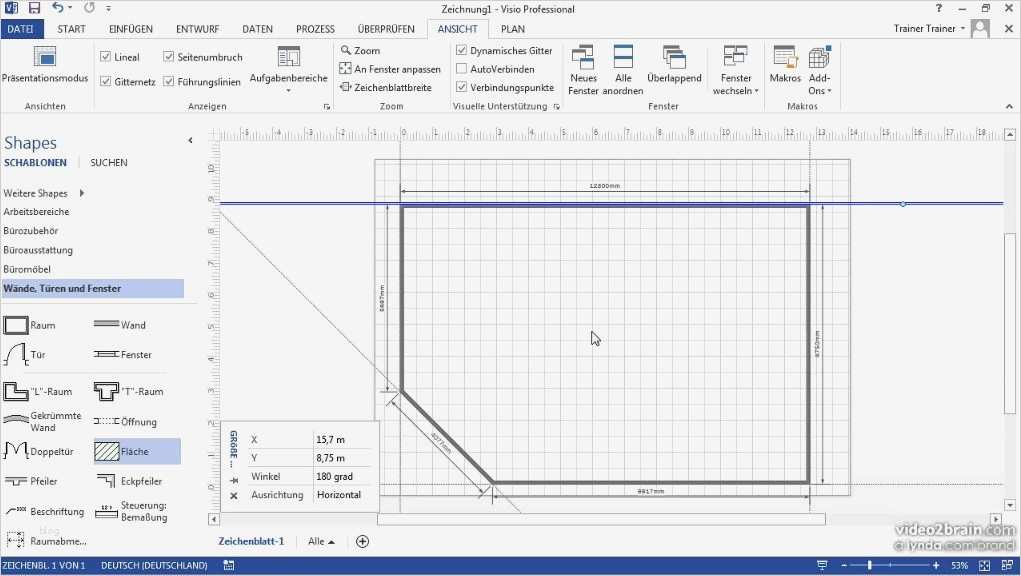This screenshot has height=576, width=1021.
Task: Cascade windows with Überlappend
Action: pos(674,64)
